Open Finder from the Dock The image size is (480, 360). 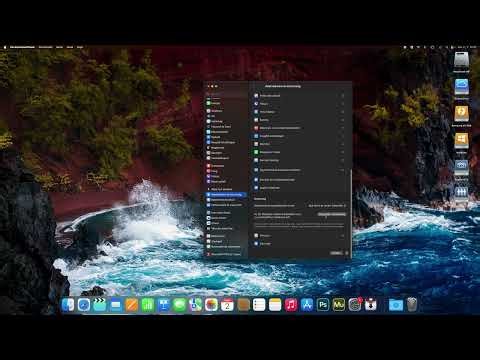coord(68,305)
